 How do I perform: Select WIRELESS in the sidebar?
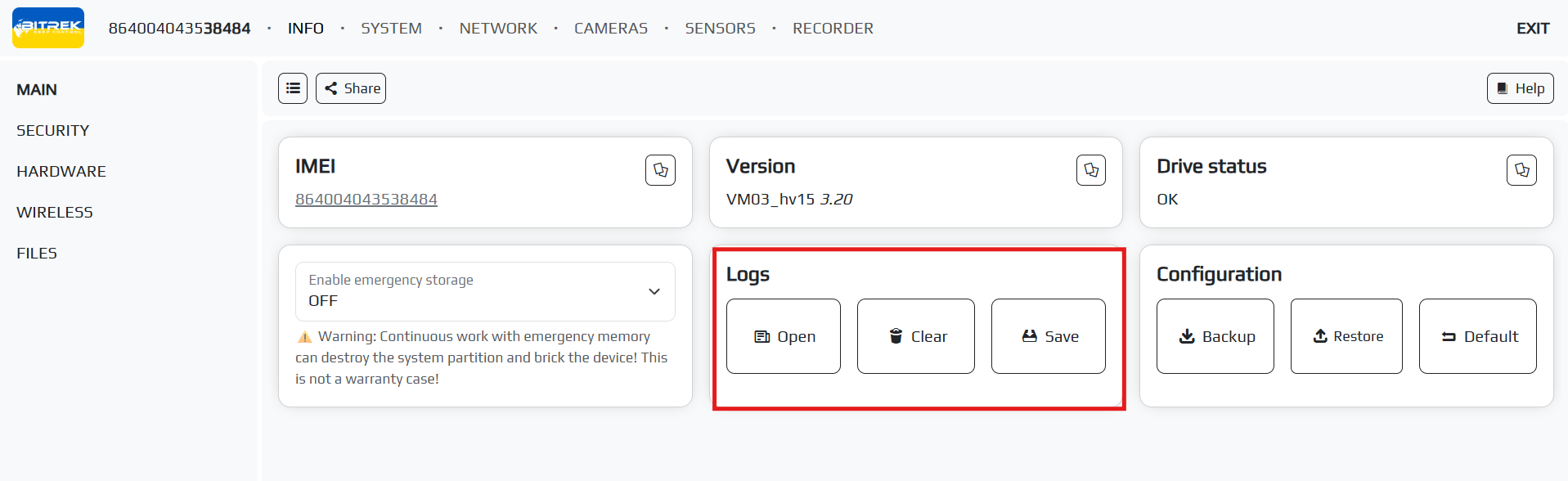click(55, 213)
